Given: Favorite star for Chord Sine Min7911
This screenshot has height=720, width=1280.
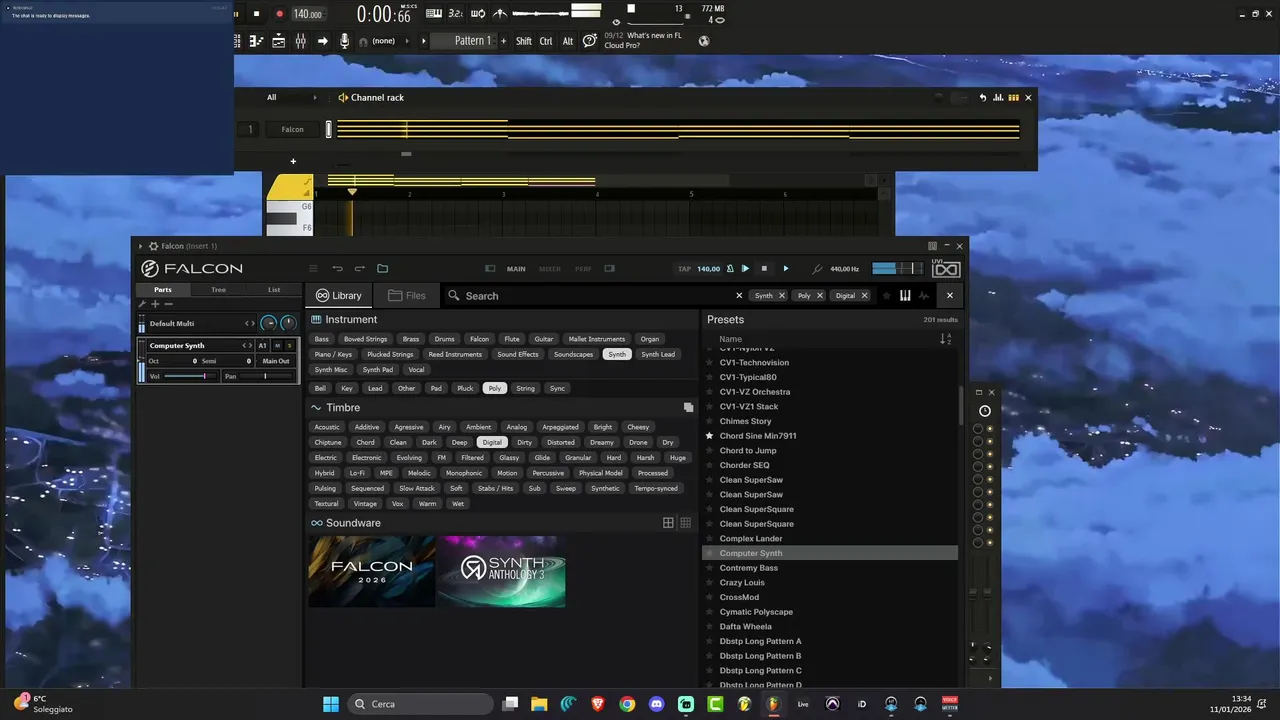Looking at the screenshot, I should coord(710,436).
